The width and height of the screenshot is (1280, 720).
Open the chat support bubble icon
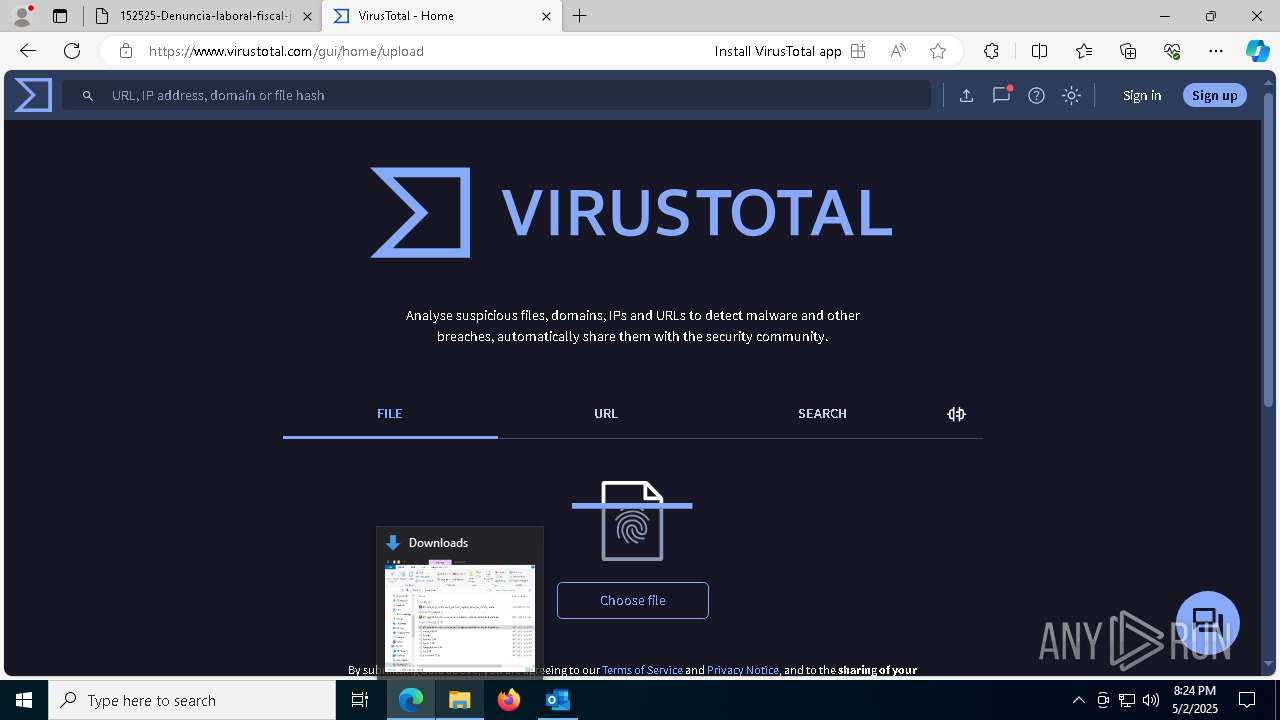[1208, 622]
